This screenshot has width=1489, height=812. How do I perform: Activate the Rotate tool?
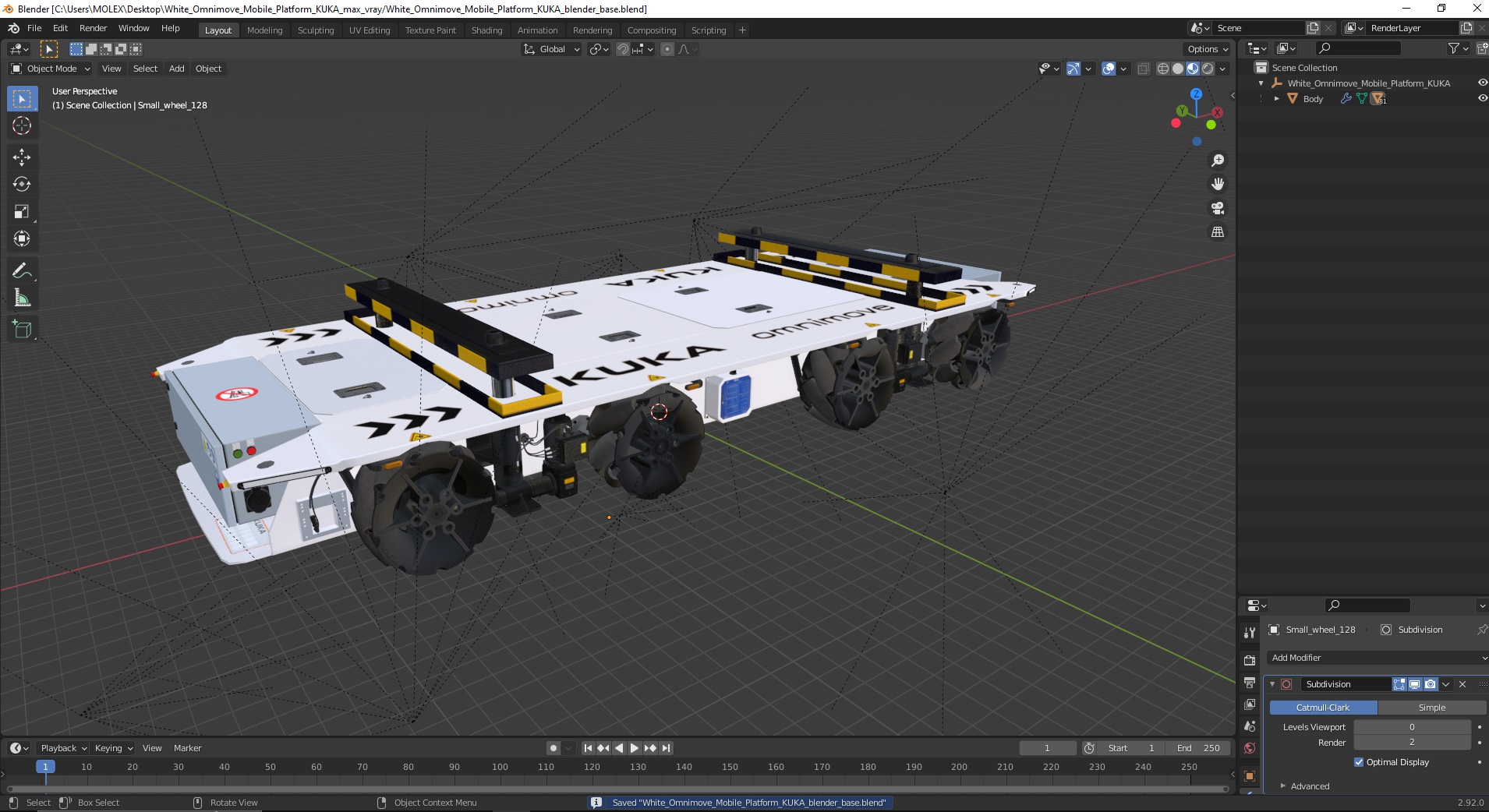pos(22,185)
